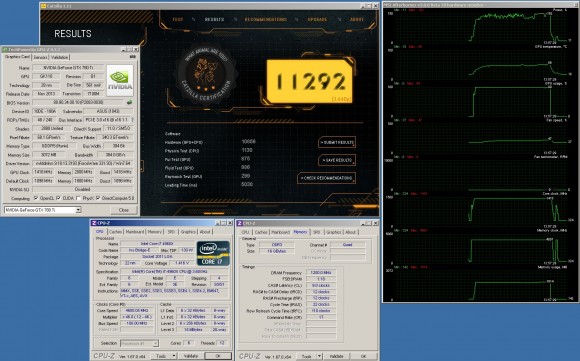Click Tools button in CPU-Z CPU window
The width and height of the screenshot is (580, 361).
[161, 356]
